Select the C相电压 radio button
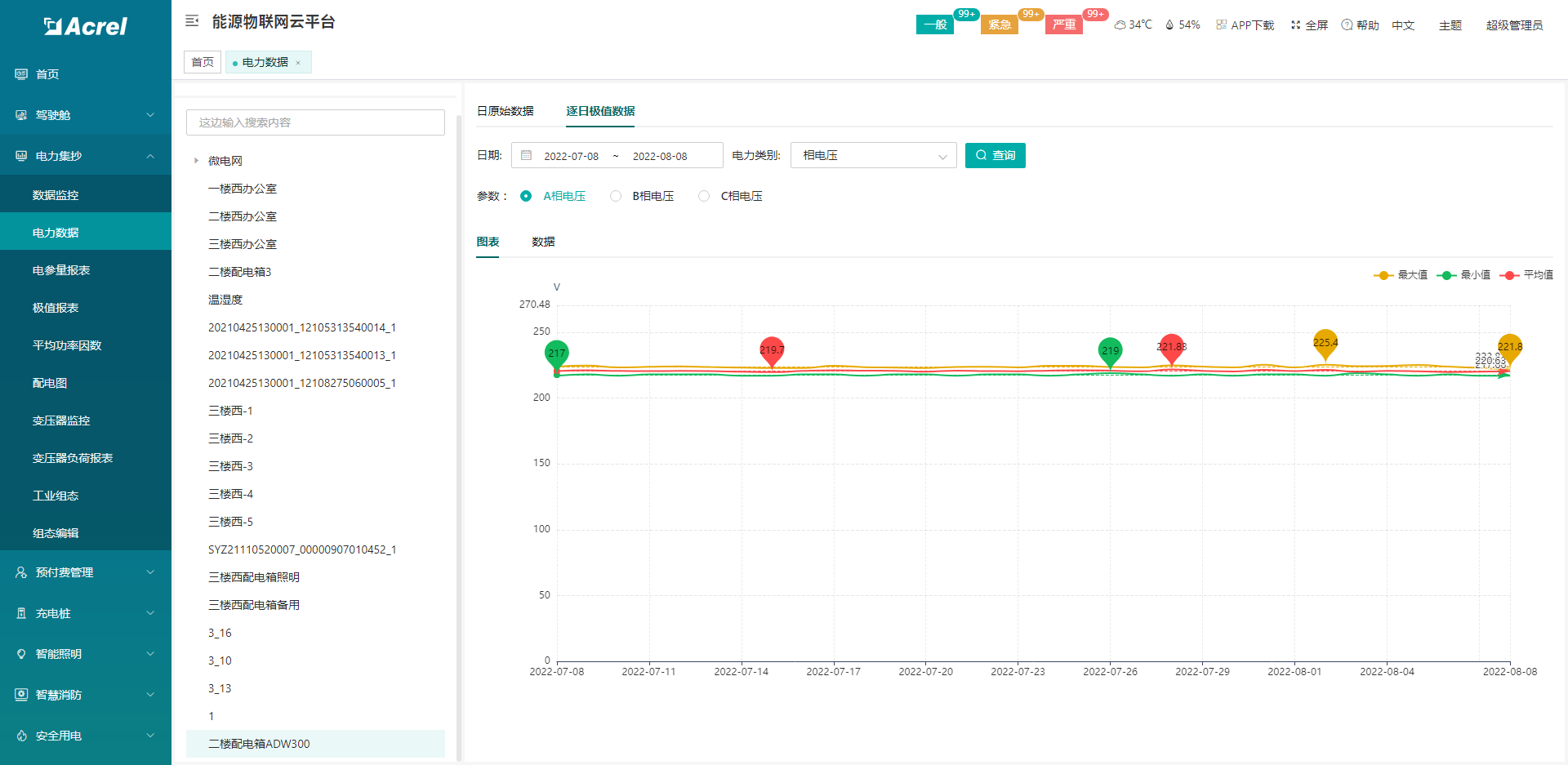The width and height of the screenshot is (1568, 765). (704, 196)
